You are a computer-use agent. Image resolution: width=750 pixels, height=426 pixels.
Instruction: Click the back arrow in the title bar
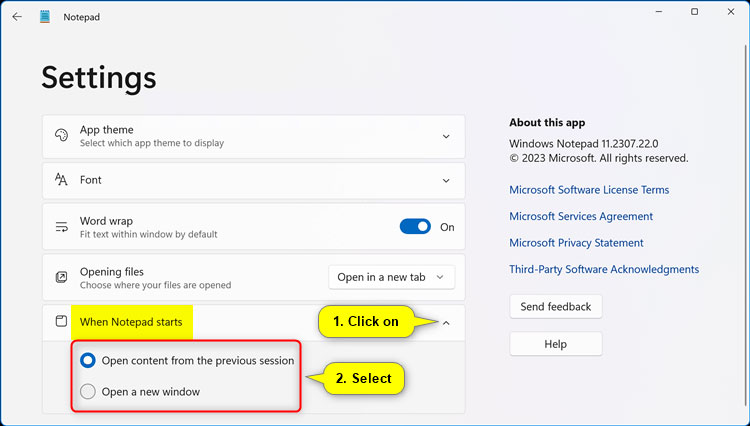[x=17, y=17]
